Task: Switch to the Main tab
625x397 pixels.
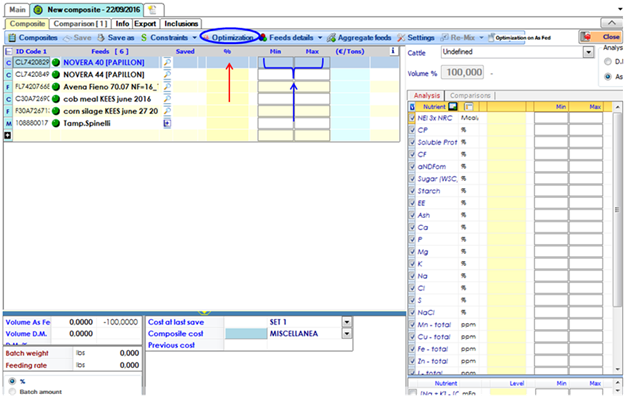Action: point(17,10)
